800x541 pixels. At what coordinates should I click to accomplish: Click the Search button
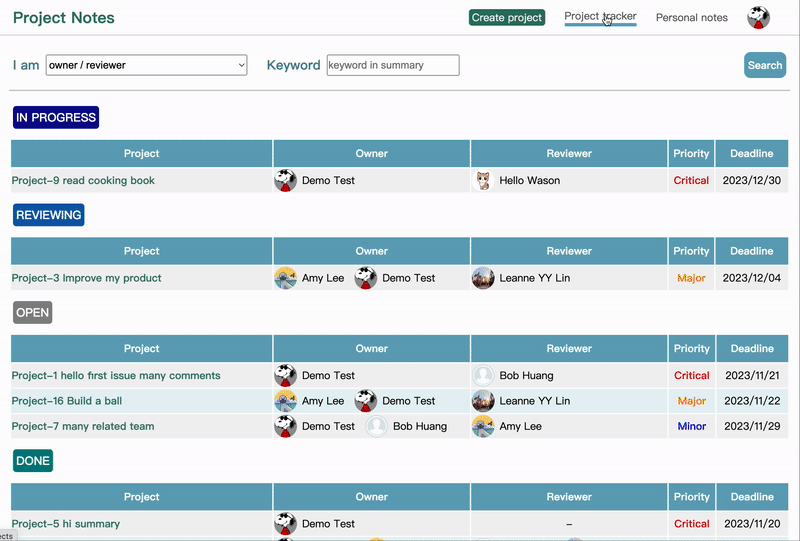pyautogui.click(x=765, y=65)
